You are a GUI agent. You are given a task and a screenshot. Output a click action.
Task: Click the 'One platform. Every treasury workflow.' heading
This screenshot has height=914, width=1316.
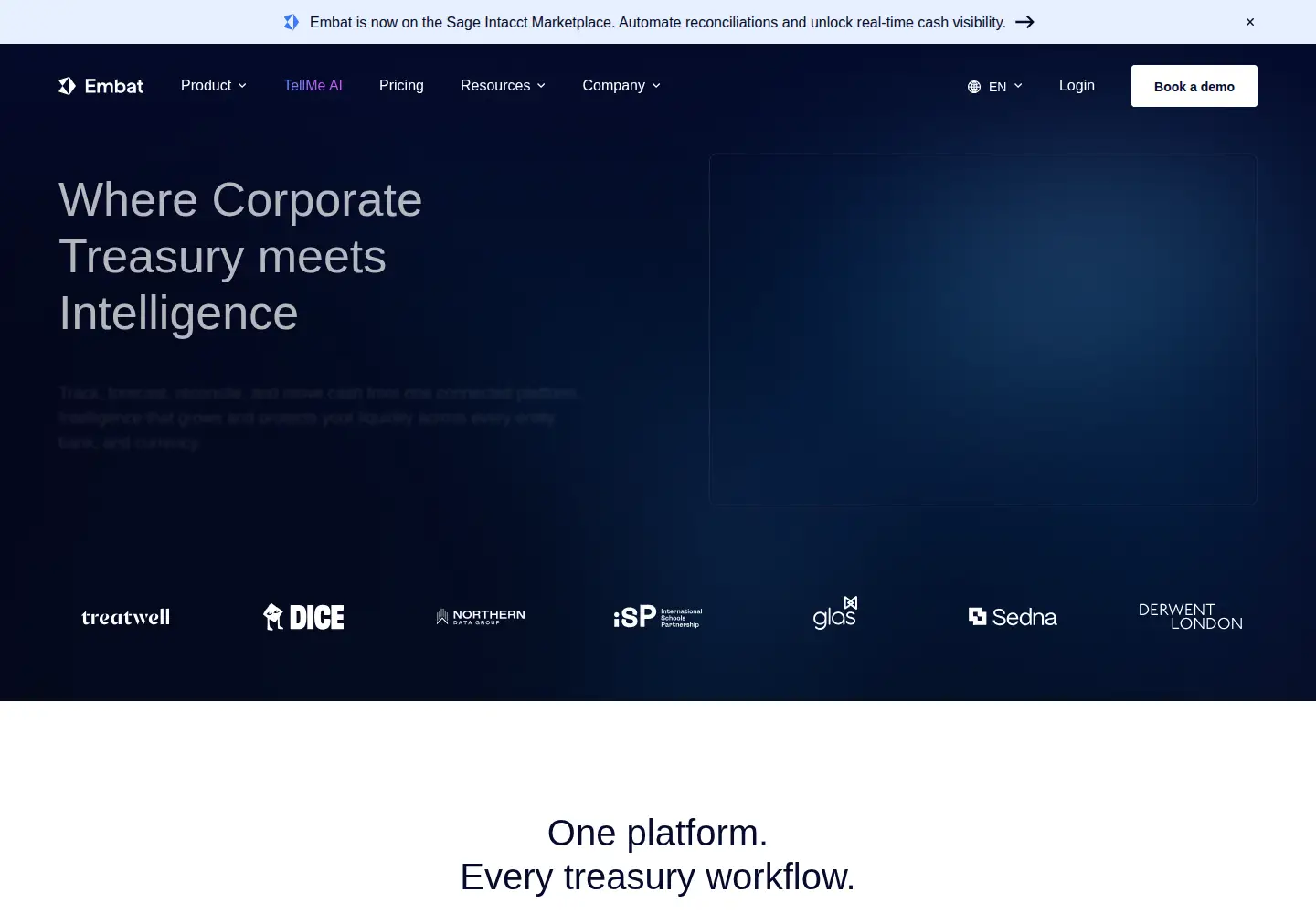(x=658, y=855)
